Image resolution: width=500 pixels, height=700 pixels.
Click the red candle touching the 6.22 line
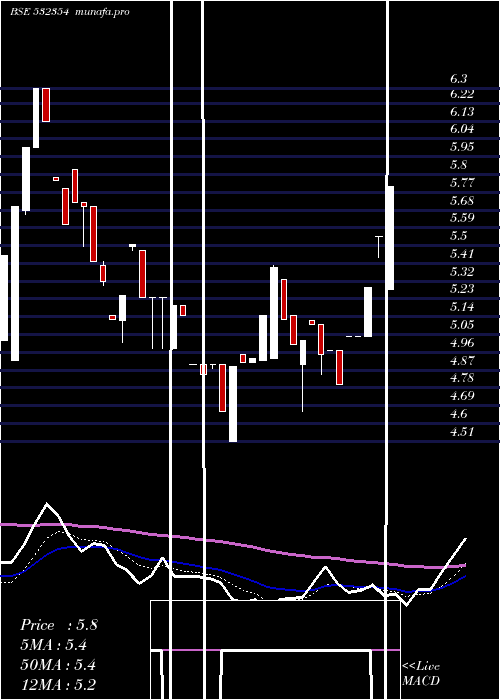pos(46,105)
